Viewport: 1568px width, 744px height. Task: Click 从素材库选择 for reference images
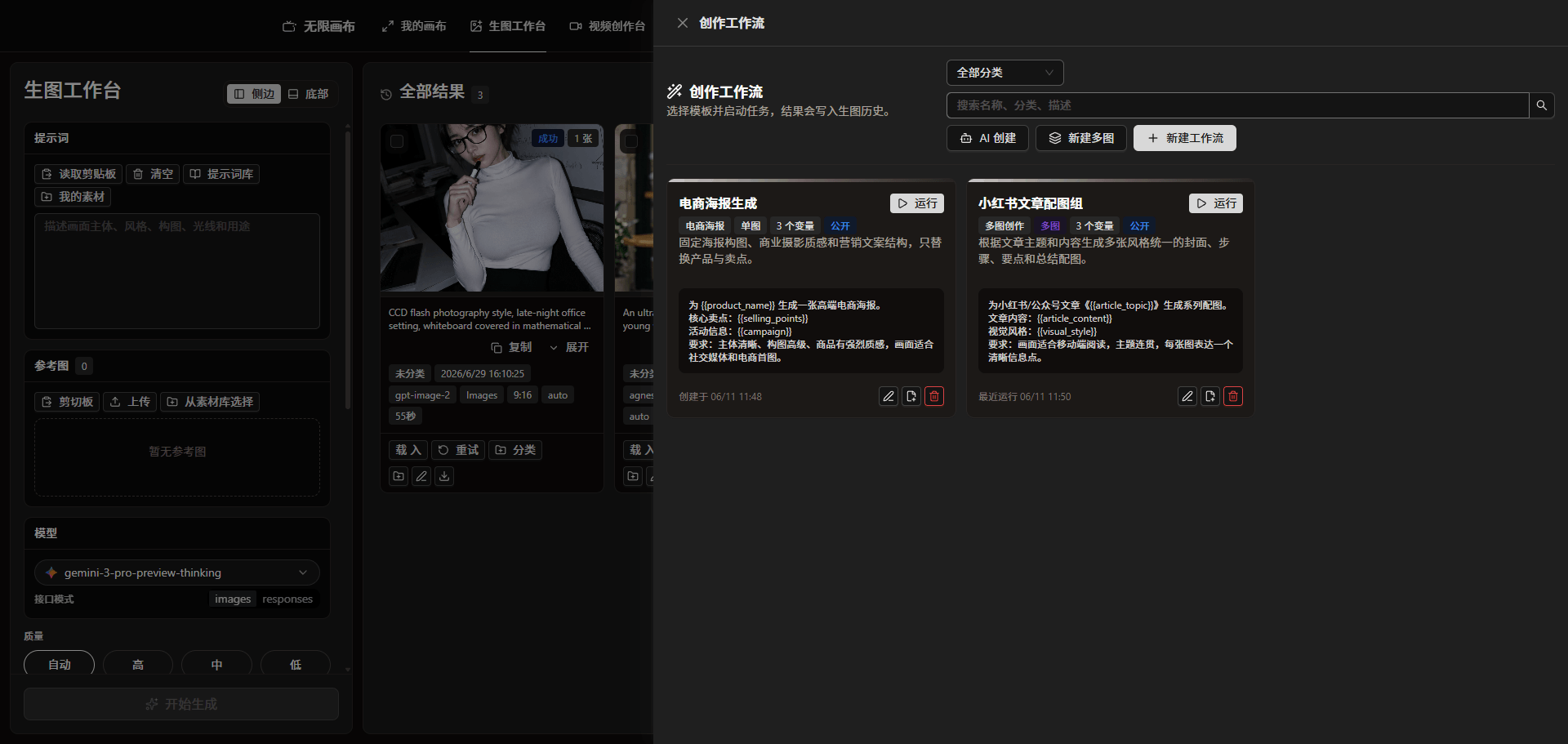click(210, 402)
